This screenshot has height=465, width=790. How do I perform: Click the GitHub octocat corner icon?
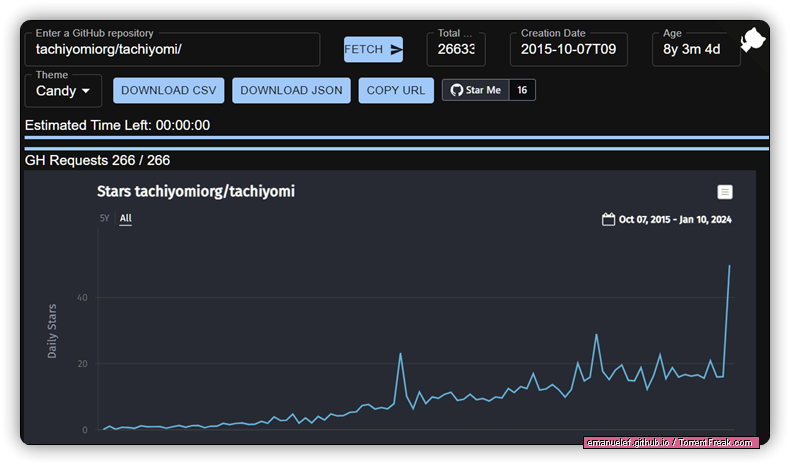tap(753, 40)
